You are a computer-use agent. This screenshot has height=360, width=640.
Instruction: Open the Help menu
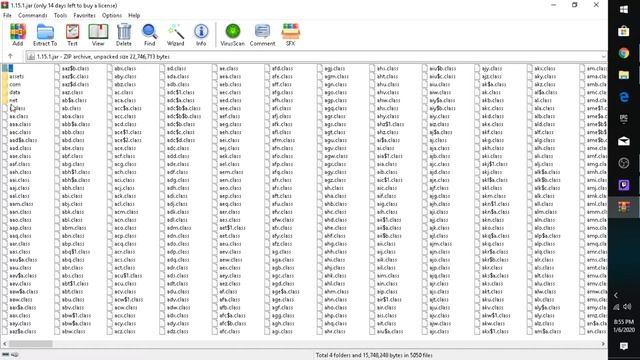134,15
